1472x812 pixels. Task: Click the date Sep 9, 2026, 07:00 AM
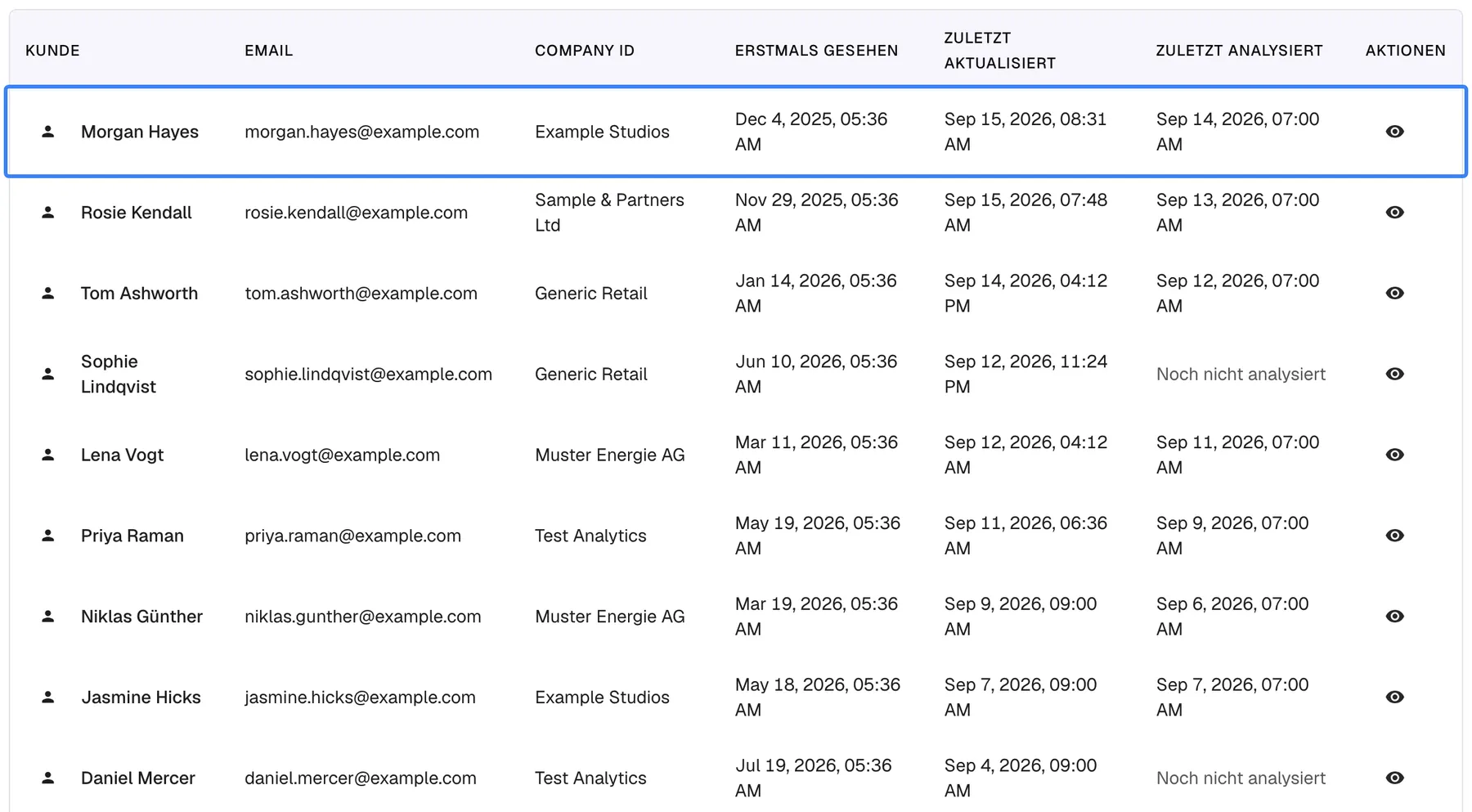(x=1232, y=536)
